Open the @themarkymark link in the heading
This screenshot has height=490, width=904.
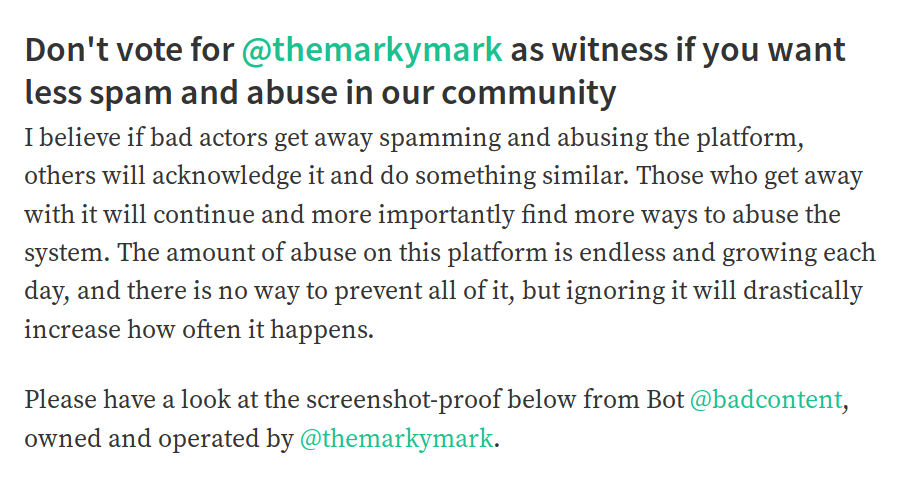(371, 50)
